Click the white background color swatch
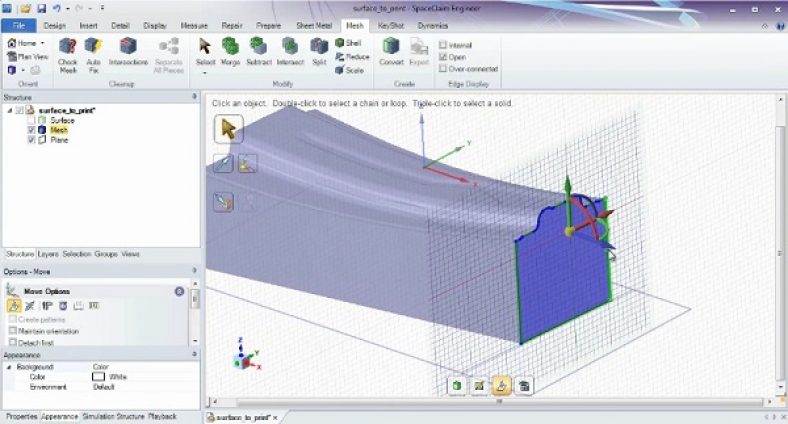This screenshot has height=424, width=788. point(98,377)
